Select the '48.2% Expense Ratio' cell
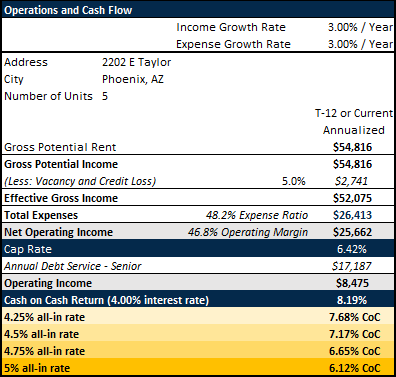The height and width of the screenshot is (377, 396). click(x=257, y=215)
